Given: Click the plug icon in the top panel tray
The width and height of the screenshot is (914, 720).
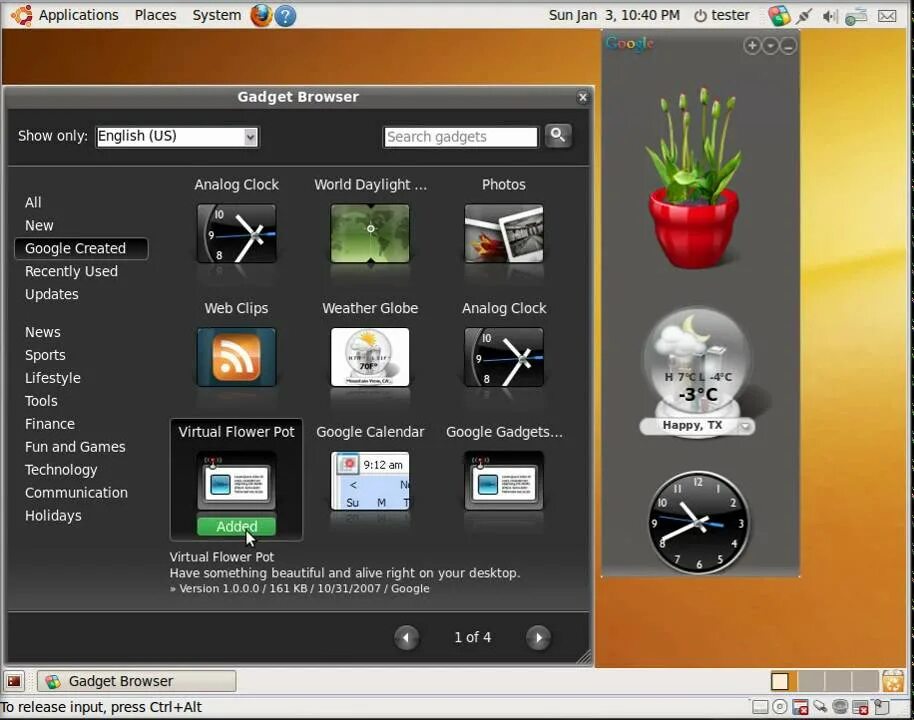Looking at the screenshot, I should 805,16.
